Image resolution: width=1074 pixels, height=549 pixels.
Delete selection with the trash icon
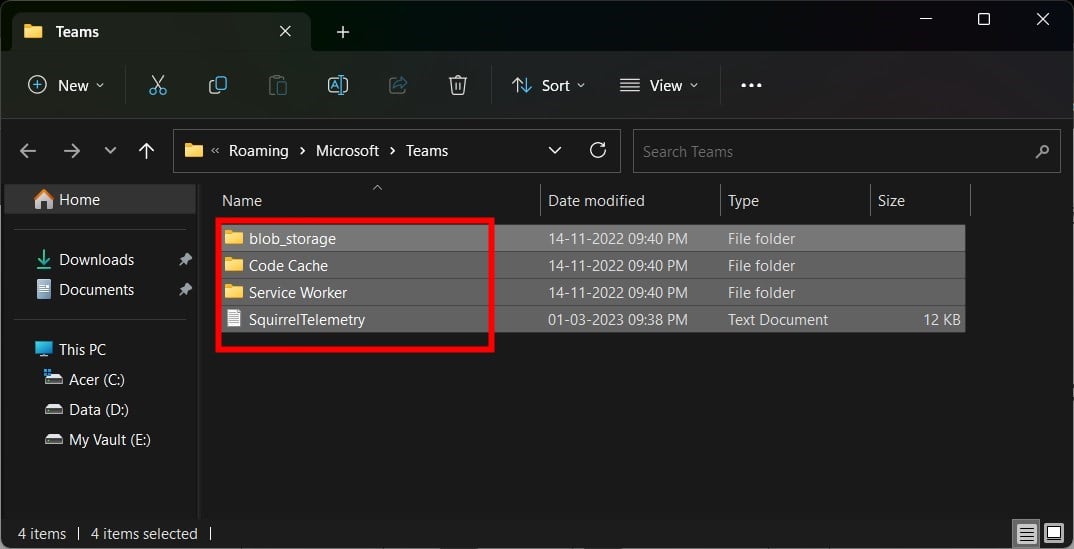click(x=458, y=85)
